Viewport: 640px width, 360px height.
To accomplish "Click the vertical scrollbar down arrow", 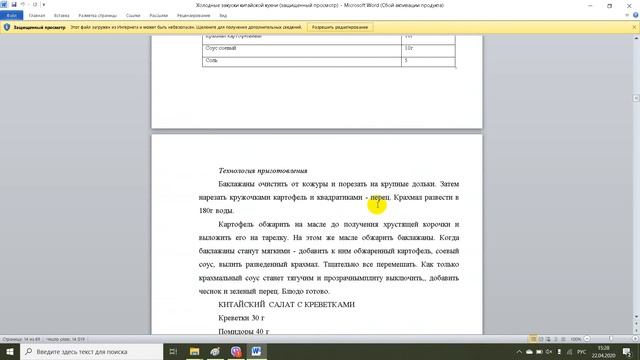I will [636, 316].
